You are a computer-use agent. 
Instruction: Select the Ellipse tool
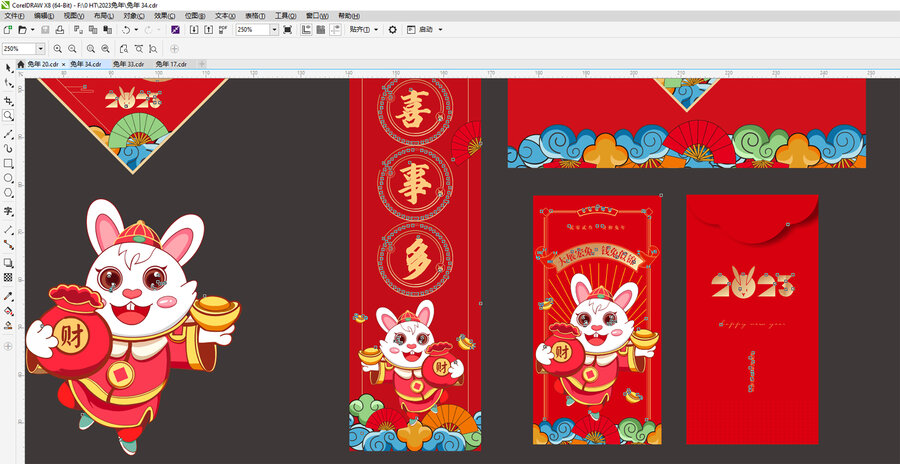(8, 179)
